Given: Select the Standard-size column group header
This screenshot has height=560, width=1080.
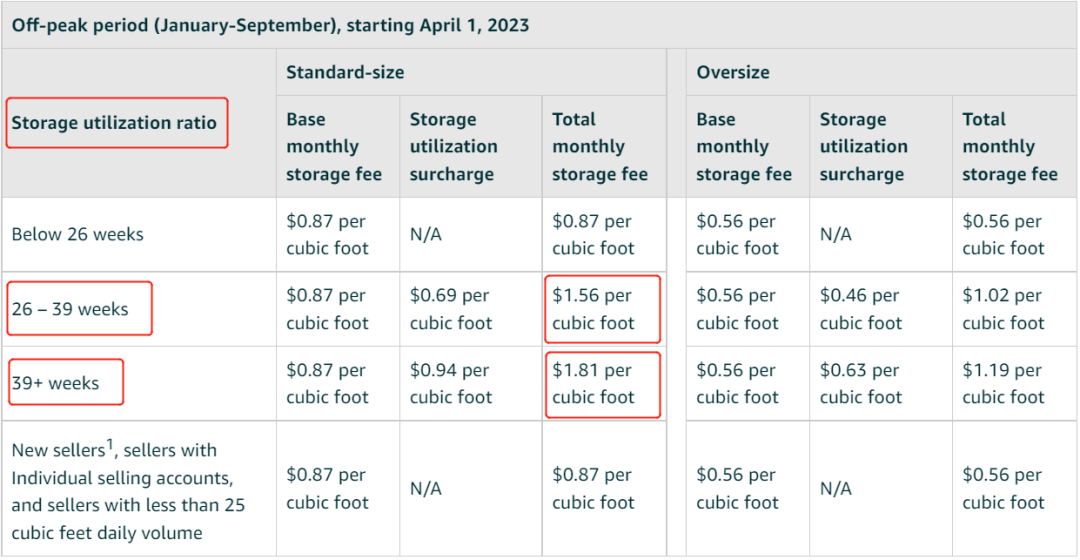Looking at the screenshot, I should [x=345, y=72].
